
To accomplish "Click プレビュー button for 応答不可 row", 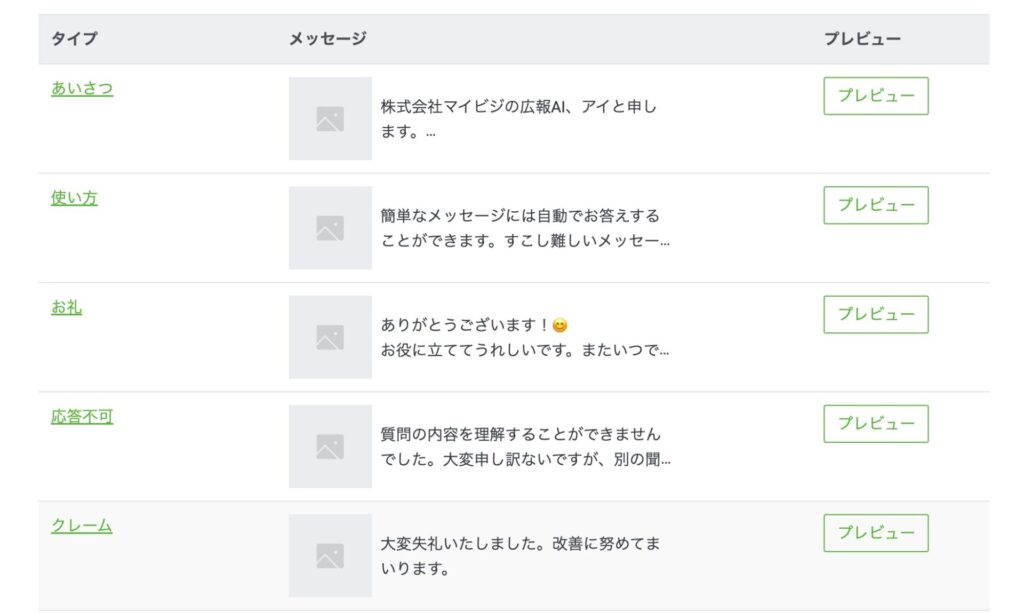I will pyautogui.click(x=876, y=424).
